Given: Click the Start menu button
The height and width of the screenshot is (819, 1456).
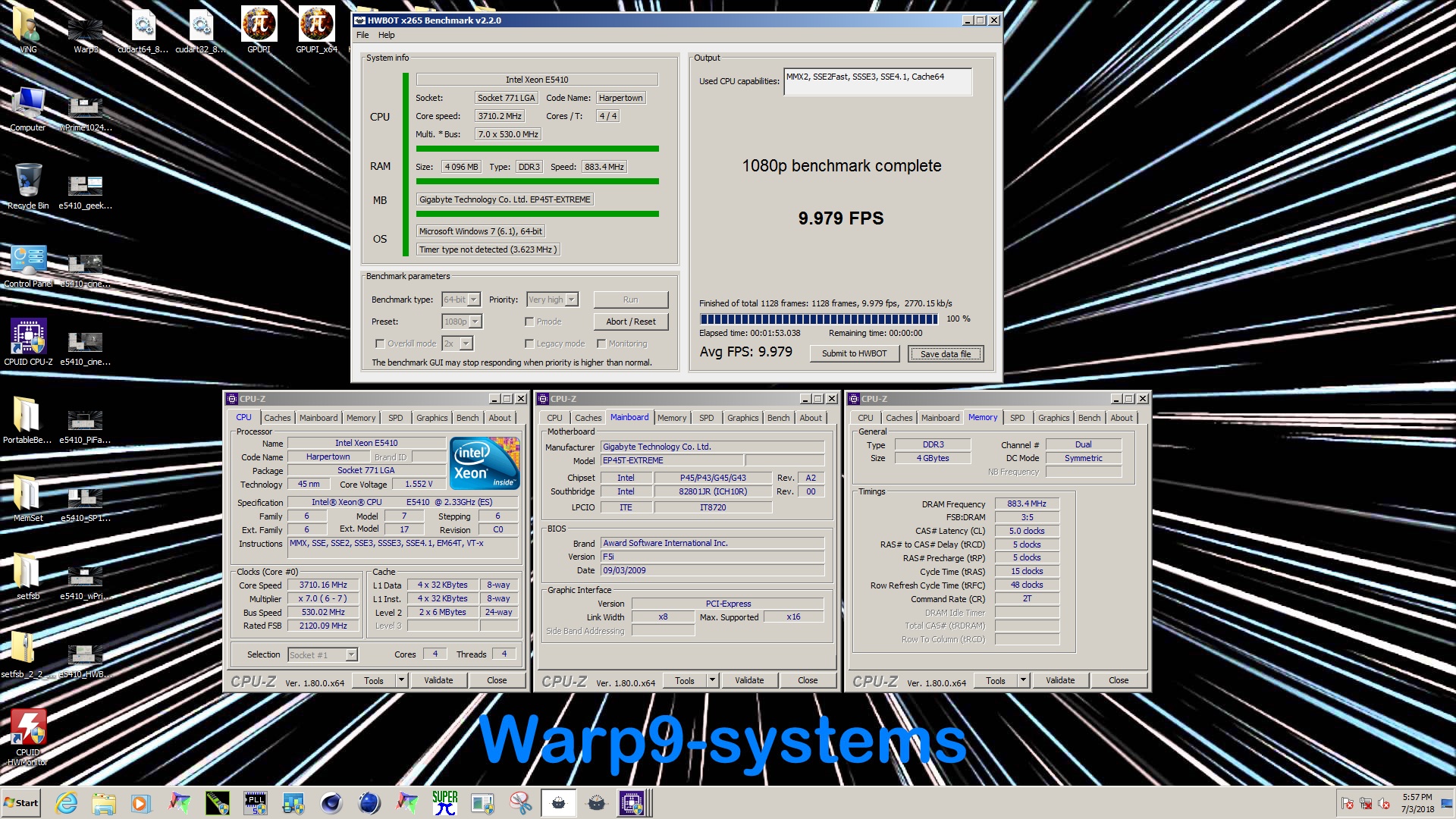Looking at the screenshot, I should point(21,802).
